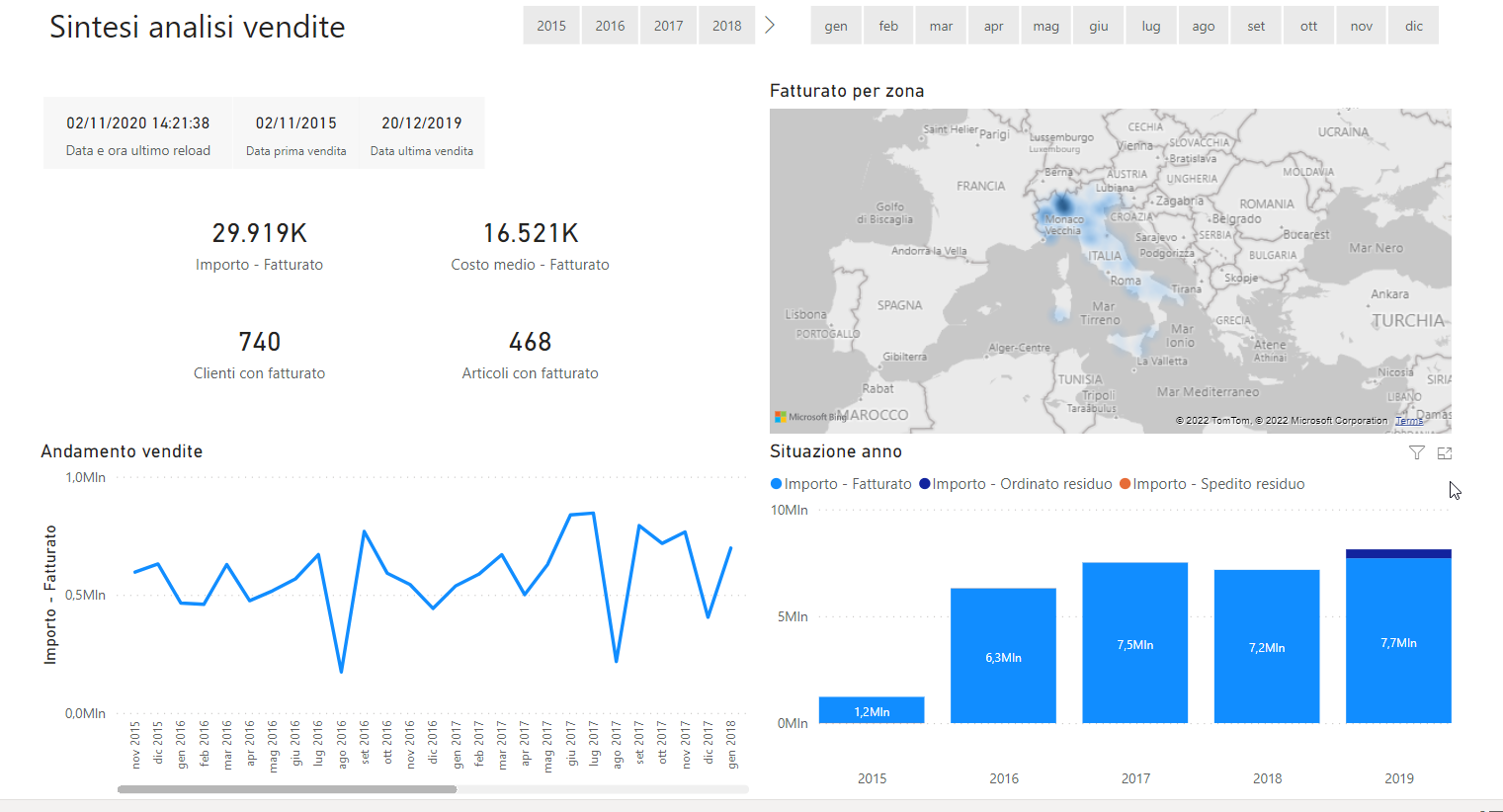Click the Data ultima vendita 20/12/2019 card
The width and height of the screenshot is (1503, 812).
click(422, 134)
